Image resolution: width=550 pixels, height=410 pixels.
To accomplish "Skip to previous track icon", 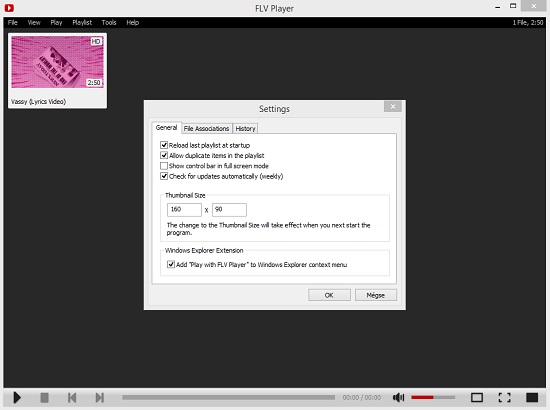I will (72, 398).
